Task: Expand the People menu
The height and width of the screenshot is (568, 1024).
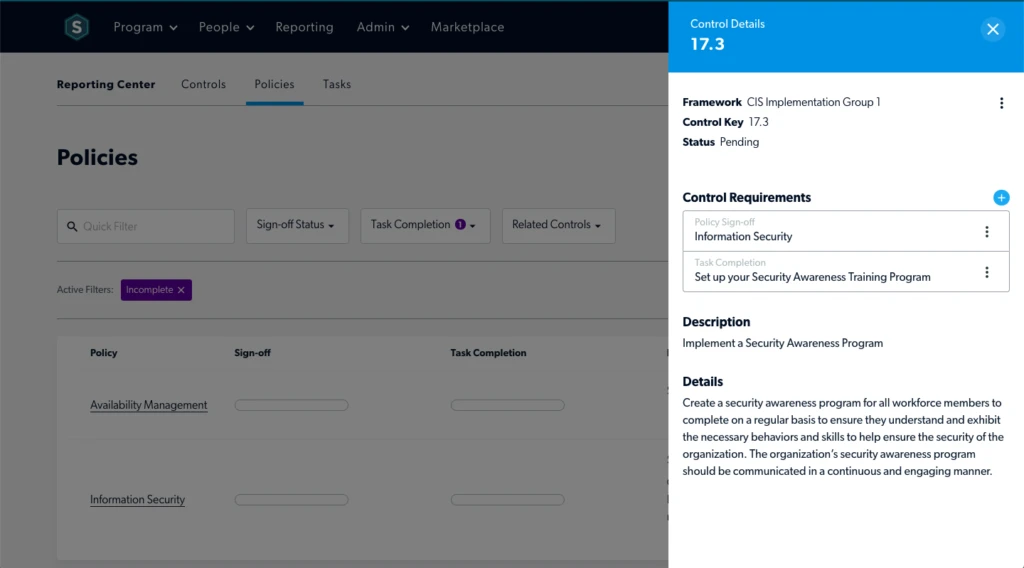Action: 226,28
